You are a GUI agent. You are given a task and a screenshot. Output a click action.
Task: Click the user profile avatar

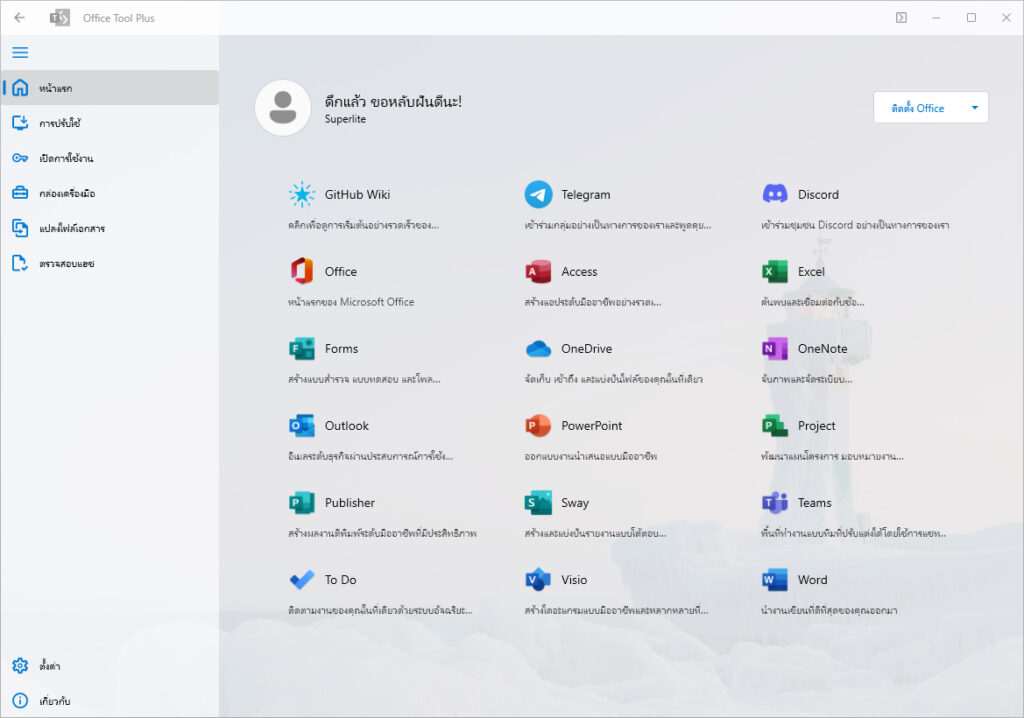pyautogui.click(x=283, y=108)
